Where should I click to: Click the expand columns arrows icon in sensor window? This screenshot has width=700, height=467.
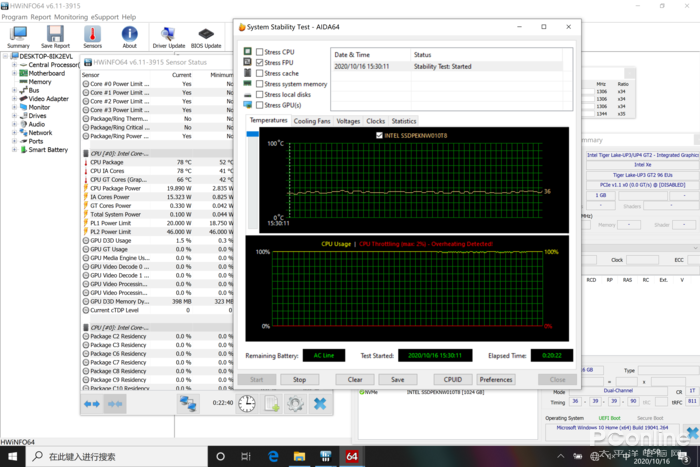click(92, 404)
